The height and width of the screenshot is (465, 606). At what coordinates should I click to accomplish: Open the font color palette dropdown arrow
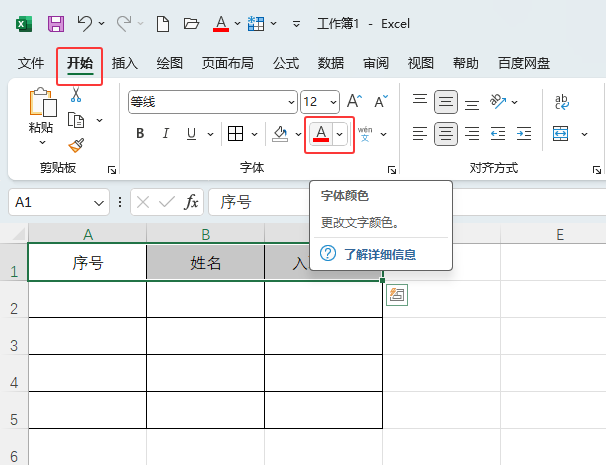click(339, 134)
